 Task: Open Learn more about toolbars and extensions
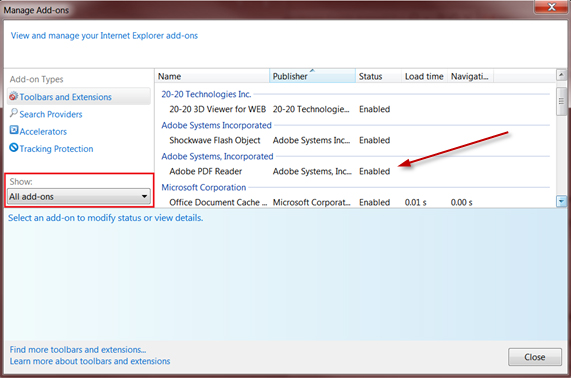click(90, 361)
